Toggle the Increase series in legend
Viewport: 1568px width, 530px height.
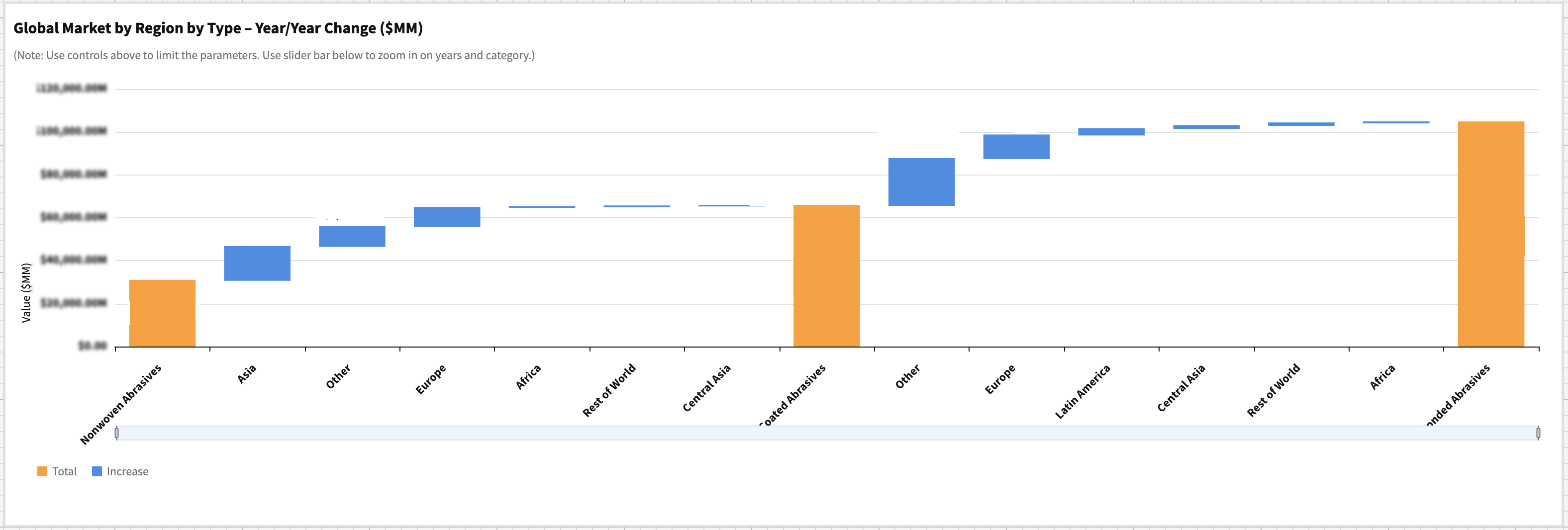(127, 472)
